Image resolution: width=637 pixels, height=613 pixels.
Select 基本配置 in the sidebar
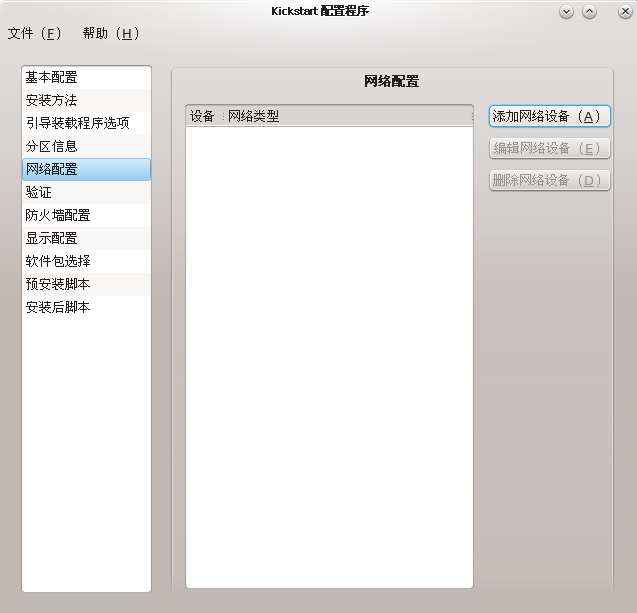click(86, 77)
